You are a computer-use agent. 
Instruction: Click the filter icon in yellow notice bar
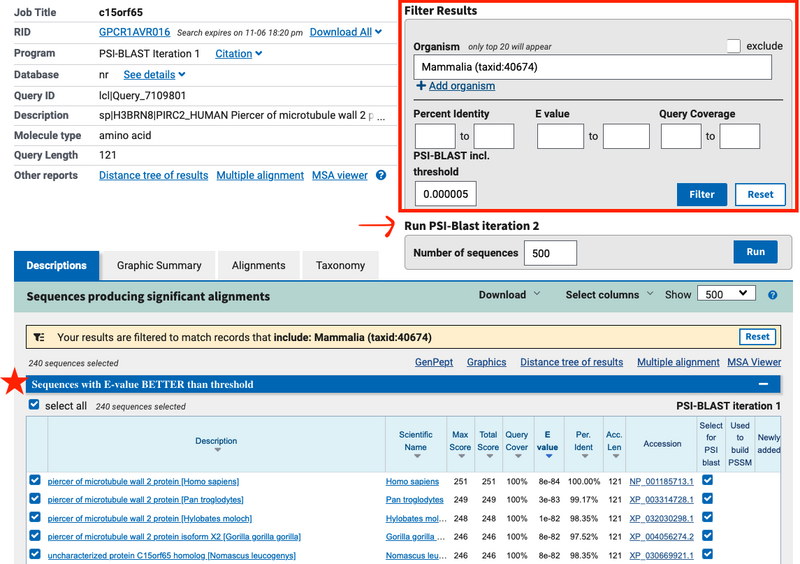coord(39,338)
